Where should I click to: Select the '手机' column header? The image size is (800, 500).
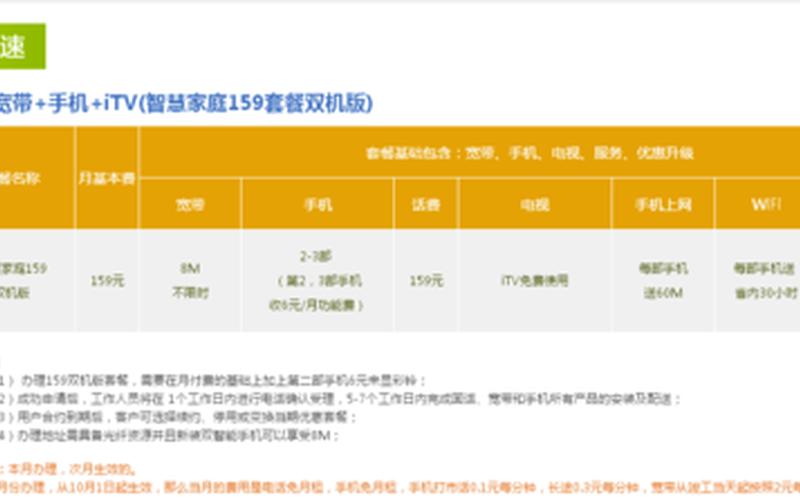click(318, 205)
